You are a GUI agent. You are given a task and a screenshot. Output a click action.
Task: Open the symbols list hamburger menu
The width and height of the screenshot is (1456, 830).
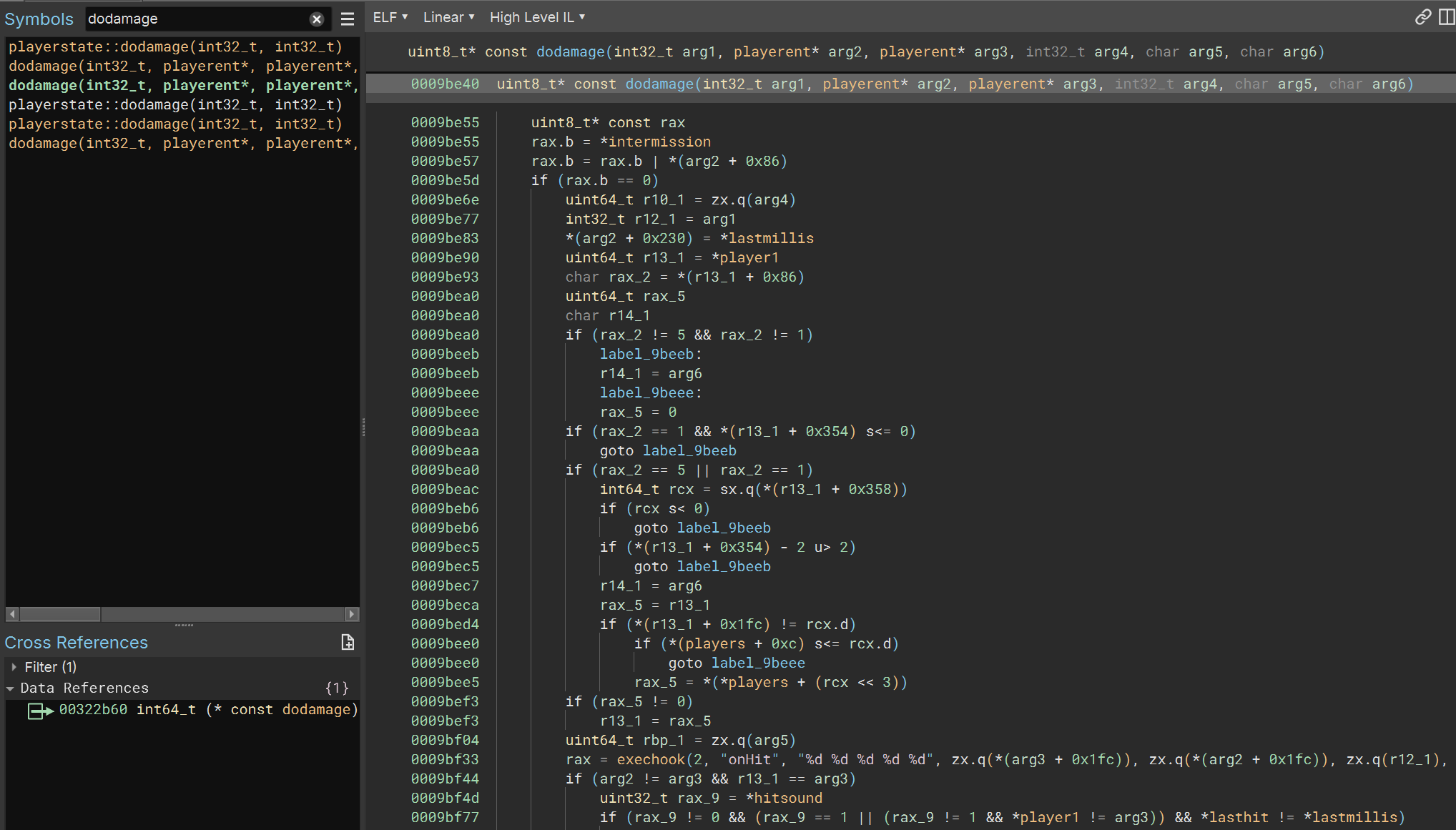pos(348,19)
